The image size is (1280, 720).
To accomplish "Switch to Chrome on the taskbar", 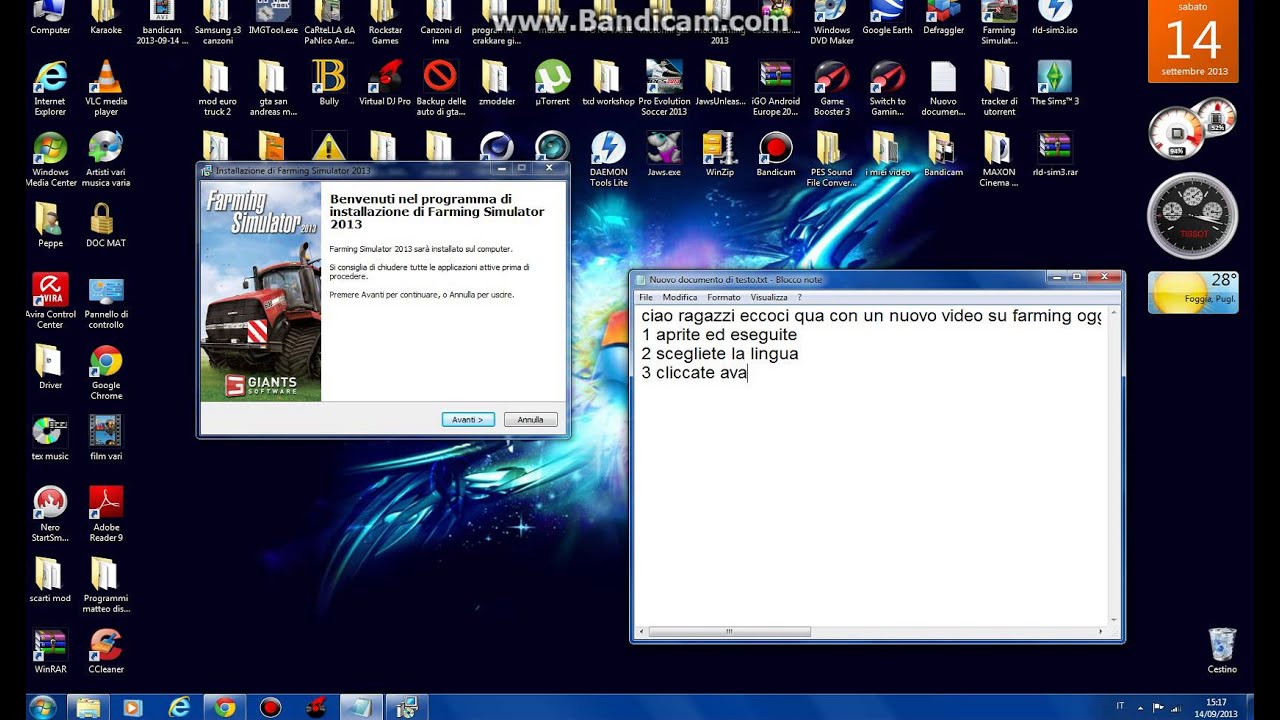I will (x=225, y=707).
